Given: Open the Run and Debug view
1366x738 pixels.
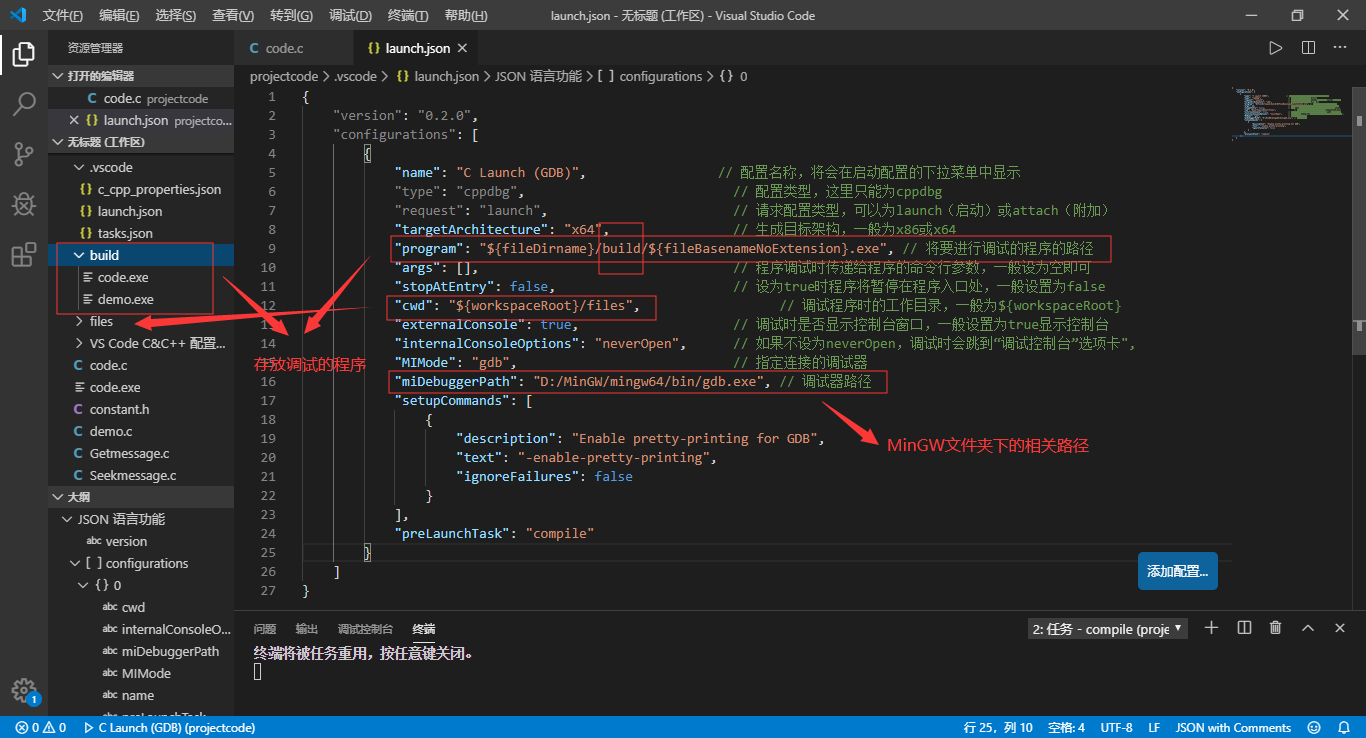Looking at the screenshot, I should [x=24, y=204].
